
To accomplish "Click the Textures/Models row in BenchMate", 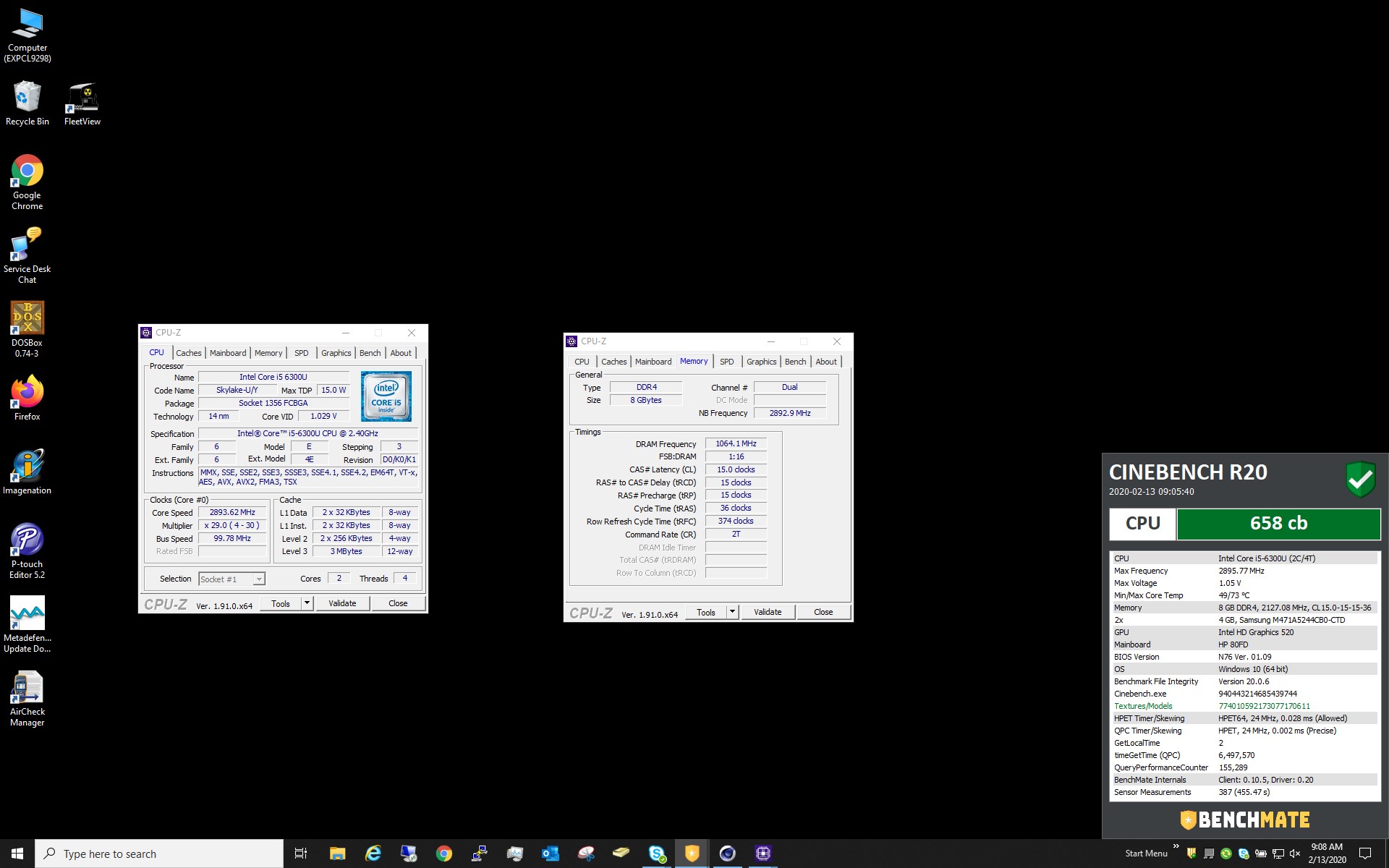I will (x=1244, y=706).
